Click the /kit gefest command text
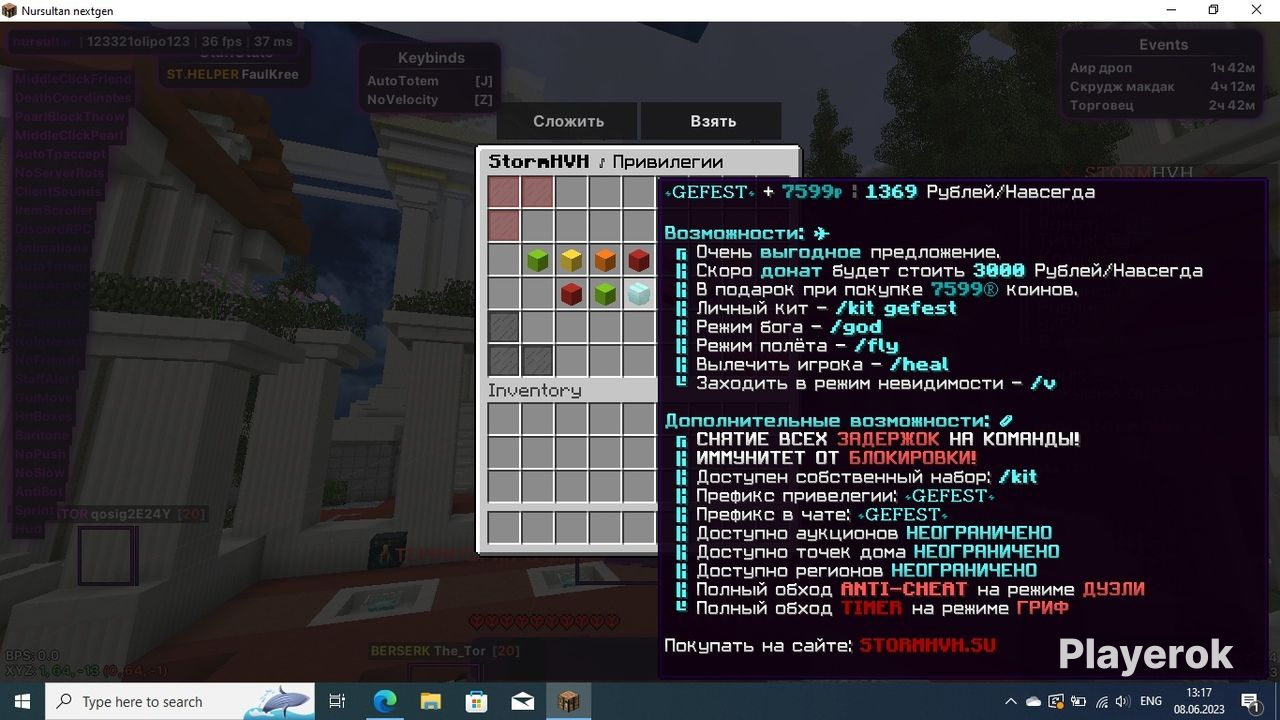This screenshot has height=720, width=1280. click(x=896, y=308)
